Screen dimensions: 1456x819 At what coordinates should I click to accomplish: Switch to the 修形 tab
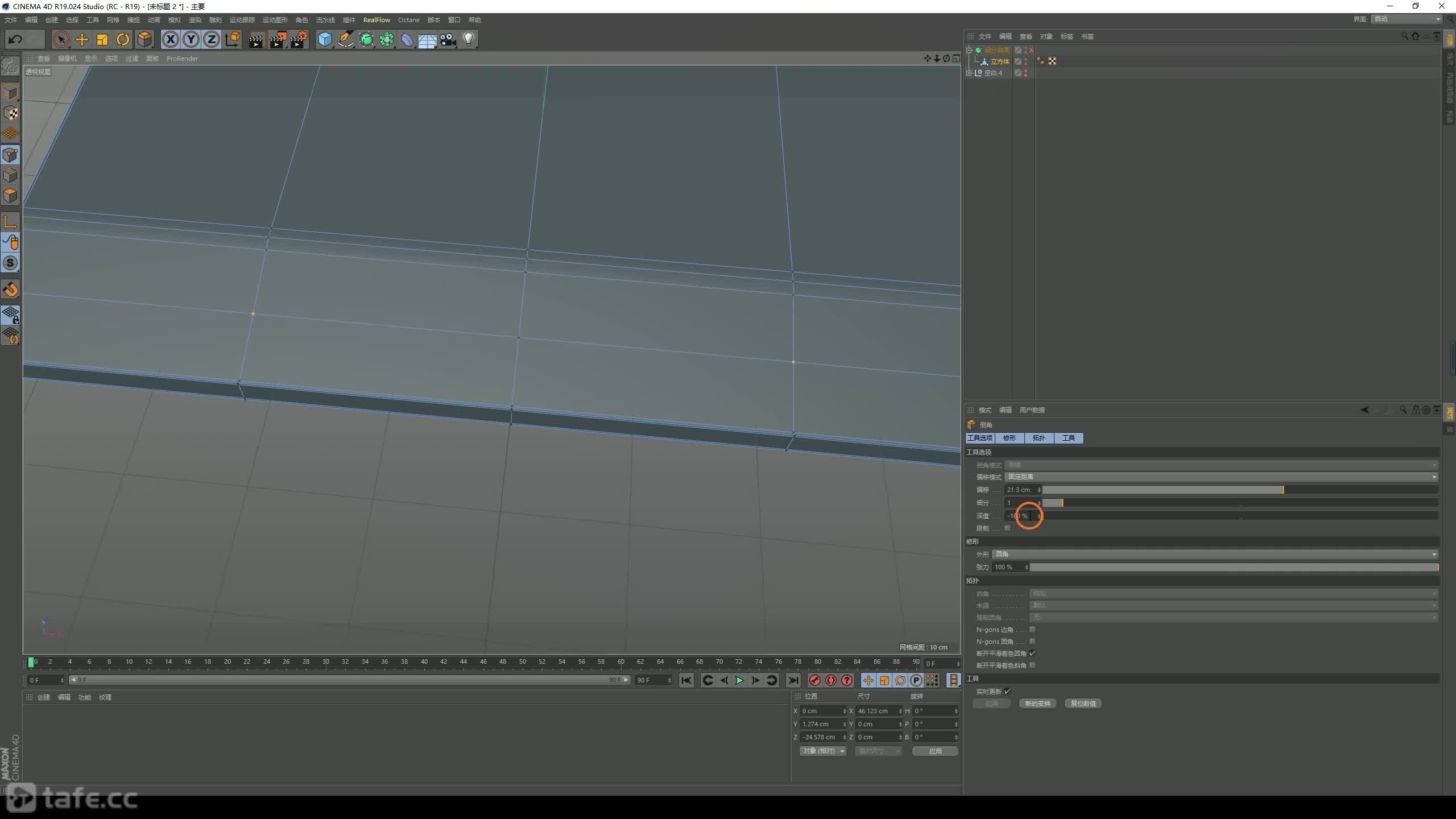coord(1010,438)
